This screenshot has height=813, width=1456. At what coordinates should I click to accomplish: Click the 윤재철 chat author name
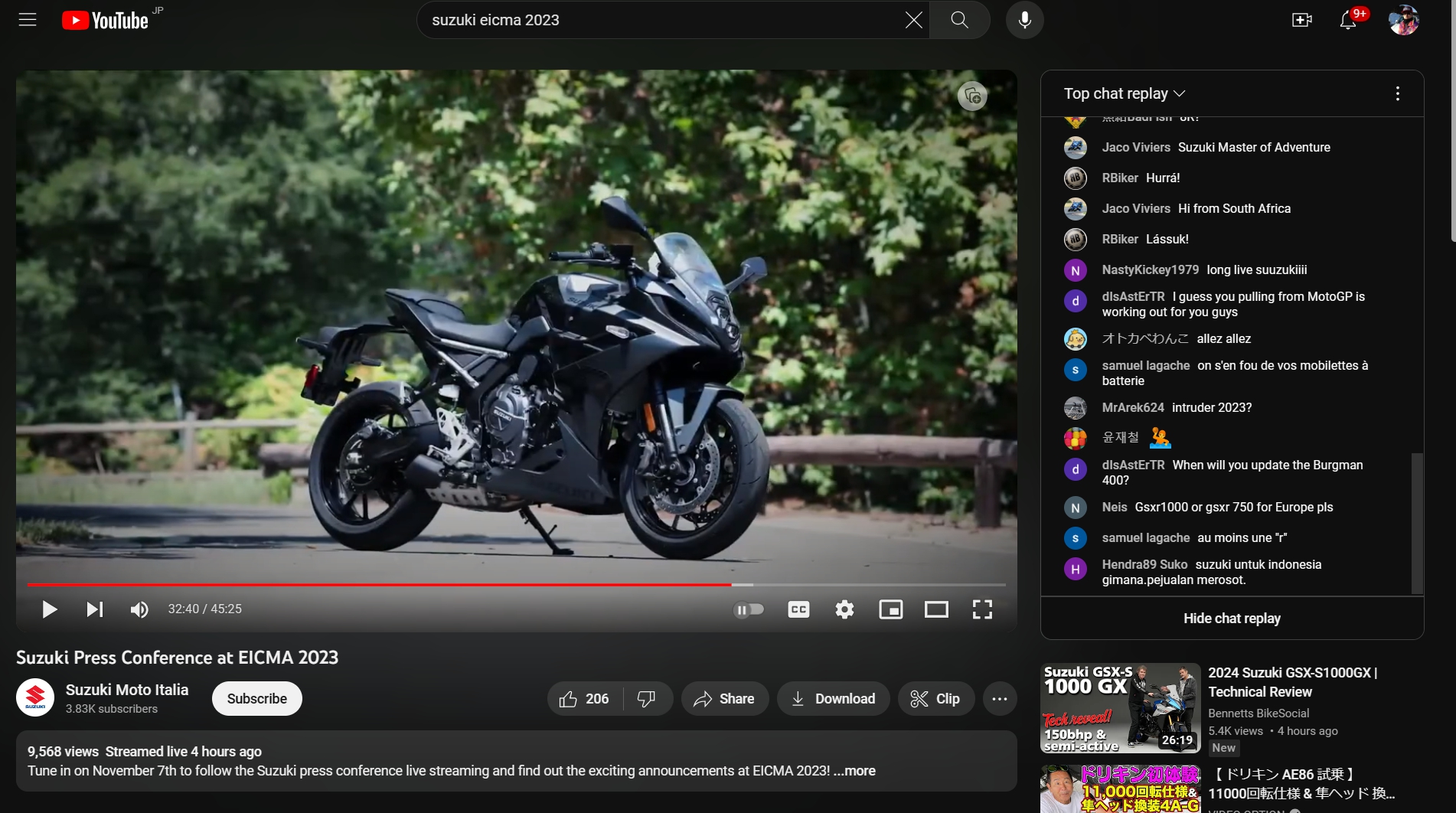(1121, 437)
